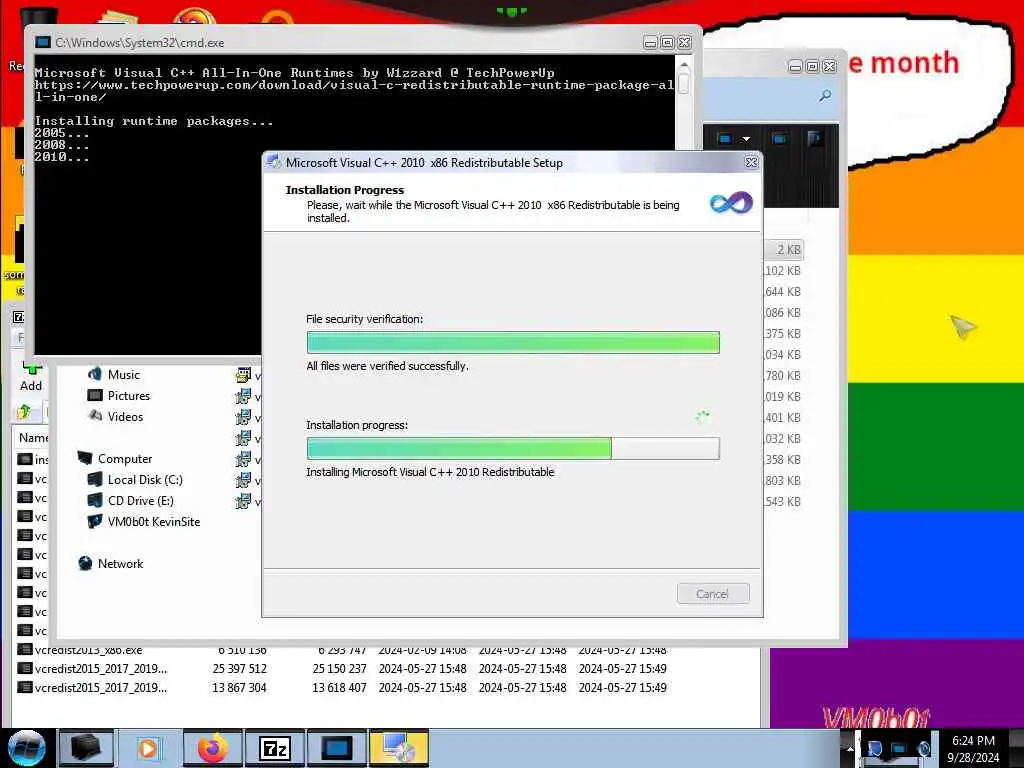The image size is (1024, 768).
Task: Click the cmd.exe scrollbar up arrow
Action: click(x=684, y=65)
